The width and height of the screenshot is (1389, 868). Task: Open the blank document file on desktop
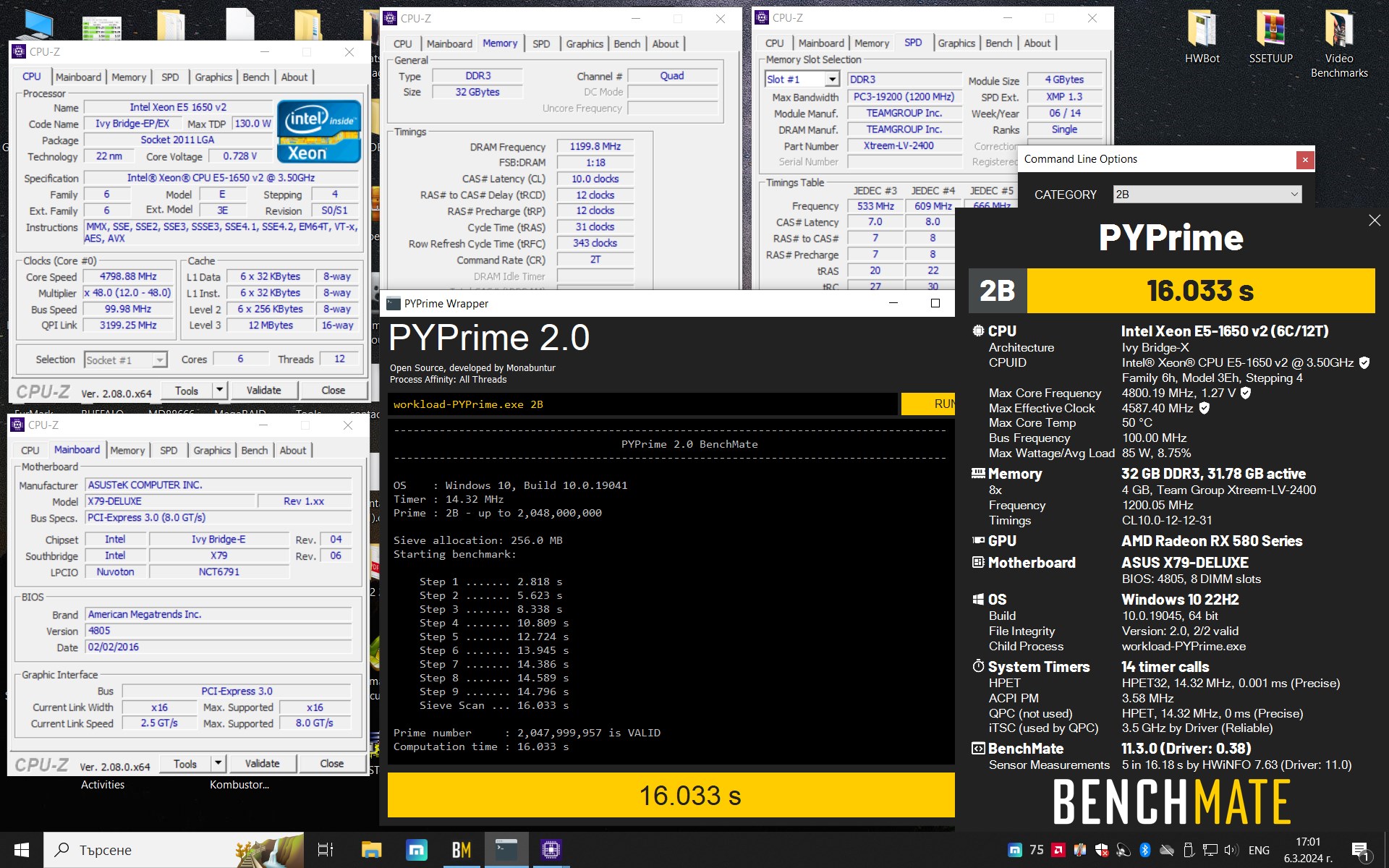[x=240, y=24]
